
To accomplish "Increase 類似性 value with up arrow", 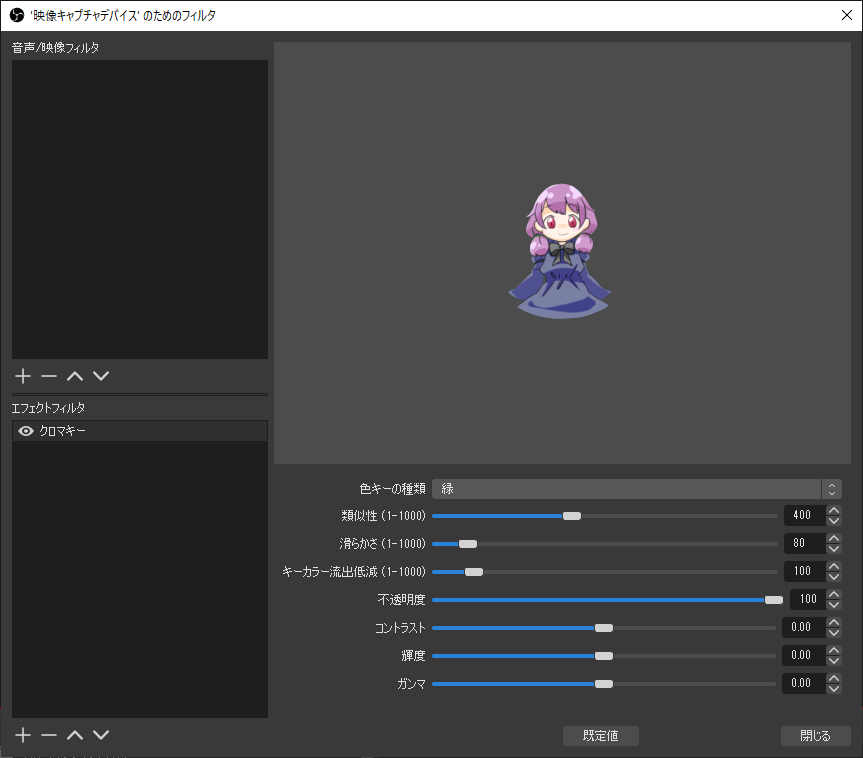I will tap(834, 510).
